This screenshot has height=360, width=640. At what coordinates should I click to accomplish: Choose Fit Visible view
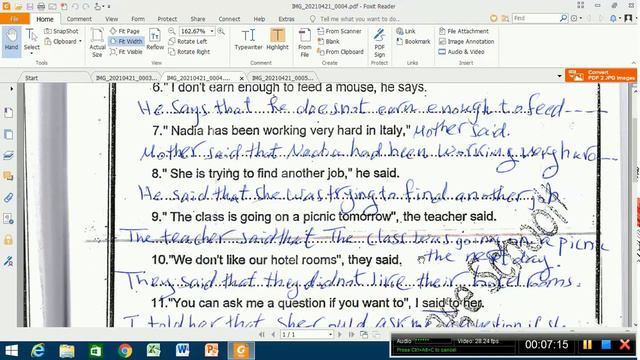click(126, 52)
